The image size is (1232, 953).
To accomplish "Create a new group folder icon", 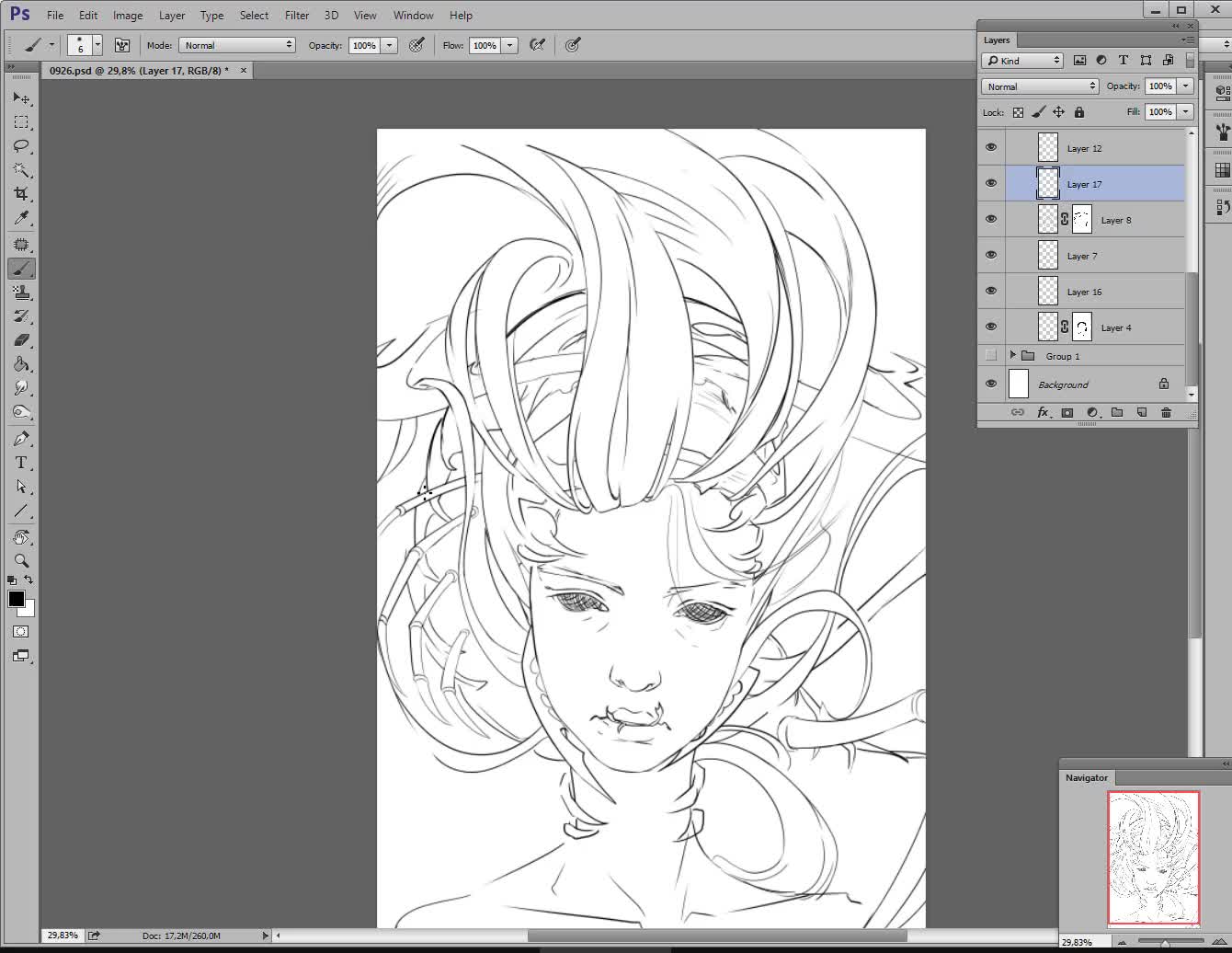I will (1116, 413).
